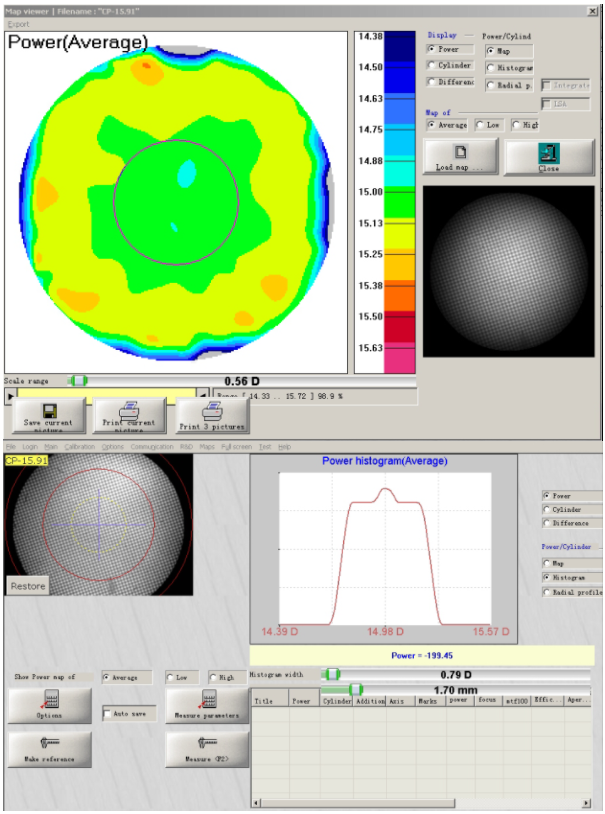This screenshot has width=605, height=814.
Task: Choose Histogram radio in Map viewer Power/Cylind group
Action: pos(491,67)
